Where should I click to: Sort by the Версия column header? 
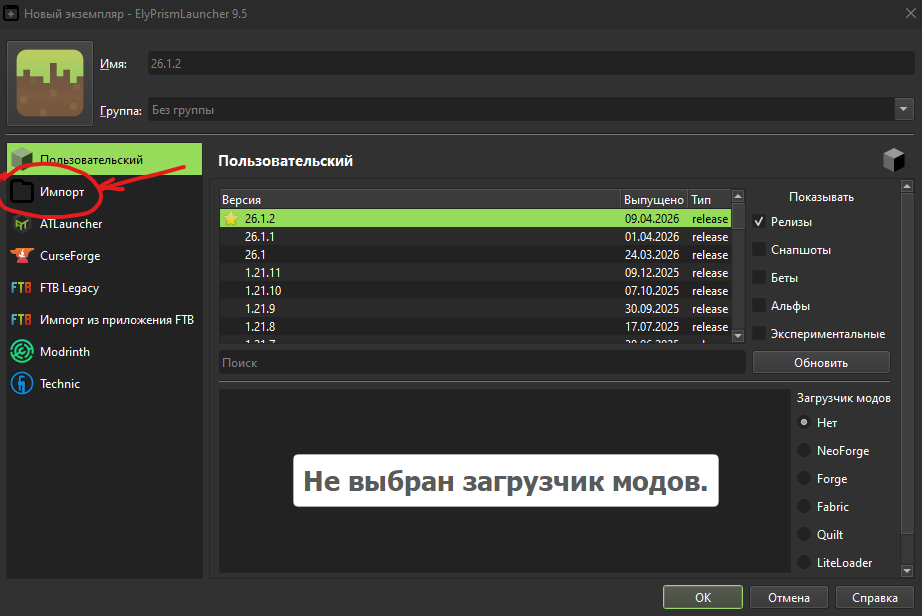tap(420, 199)
